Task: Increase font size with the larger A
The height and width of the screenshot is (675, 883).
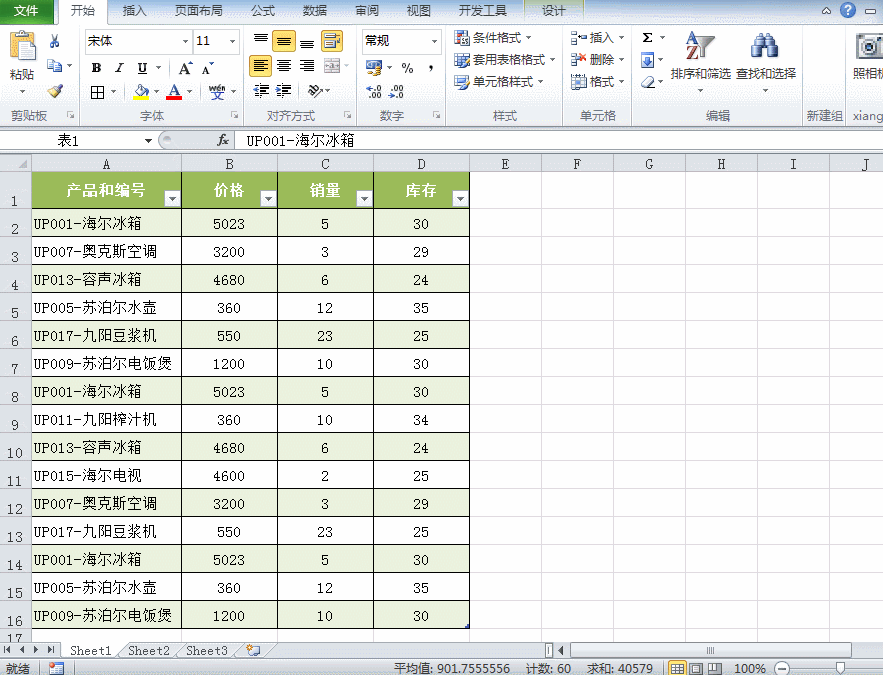Action: pos(185,68)
